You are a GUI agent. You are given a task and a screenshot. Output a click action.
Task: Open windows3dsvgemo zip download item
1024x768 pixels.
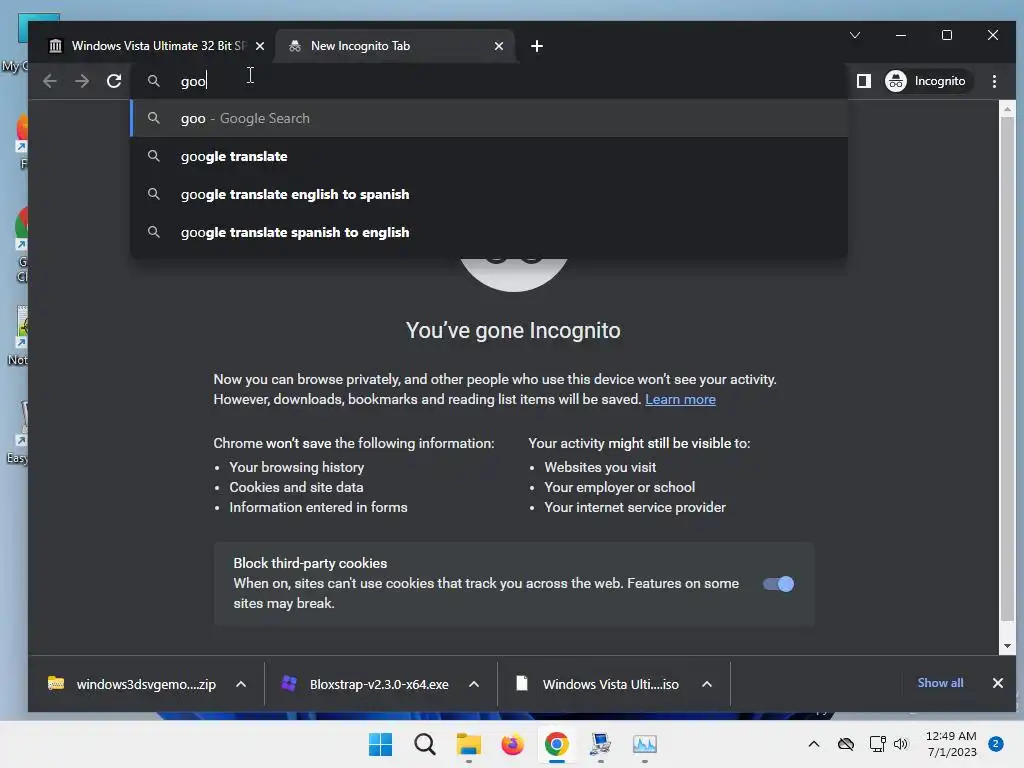point(132,684)
